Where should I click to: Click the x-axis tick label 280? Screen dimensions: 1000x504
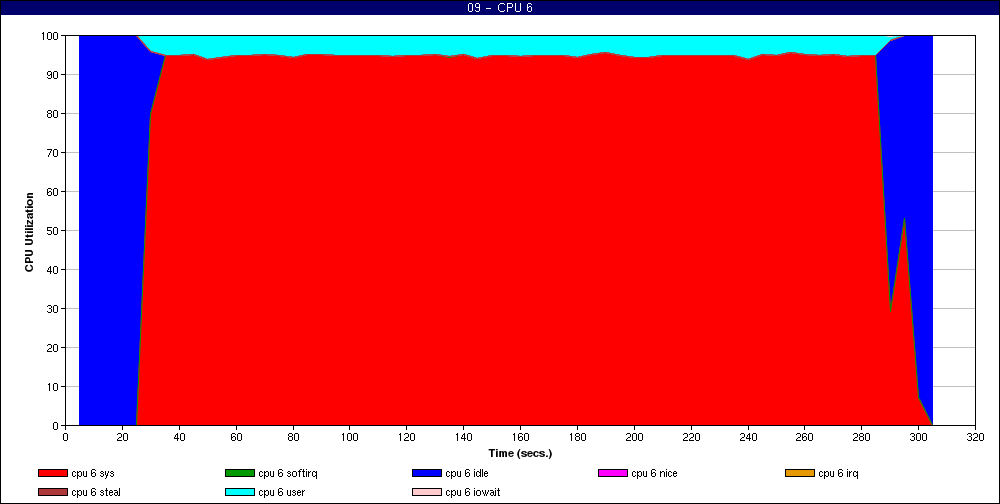[862, 437]
